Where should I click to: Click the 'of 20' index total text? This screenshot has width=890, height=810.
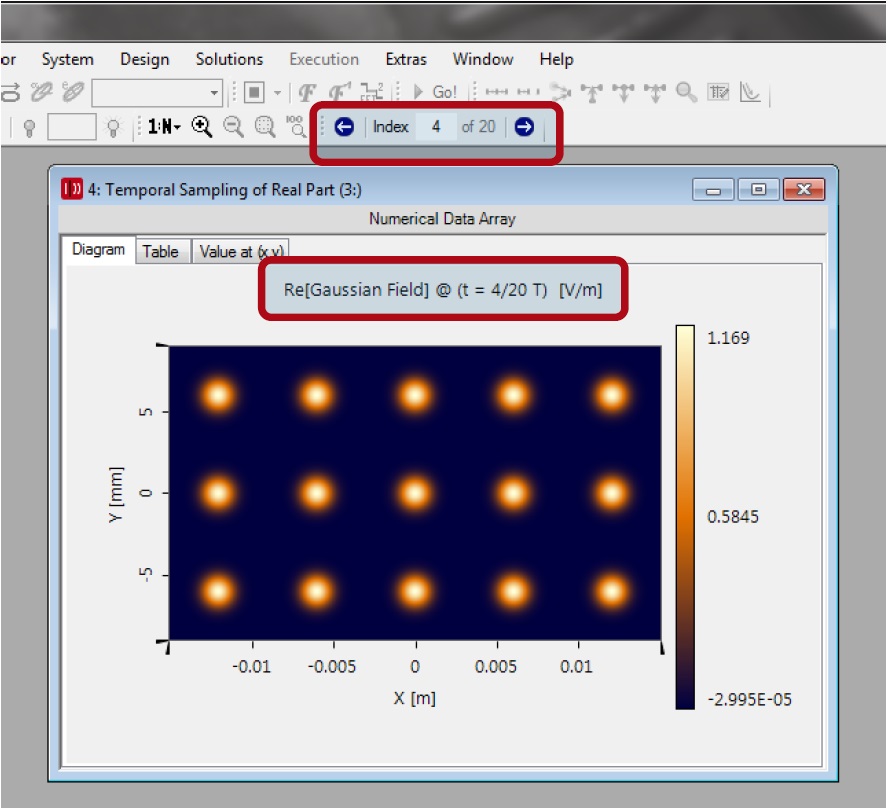click(478, 127)
